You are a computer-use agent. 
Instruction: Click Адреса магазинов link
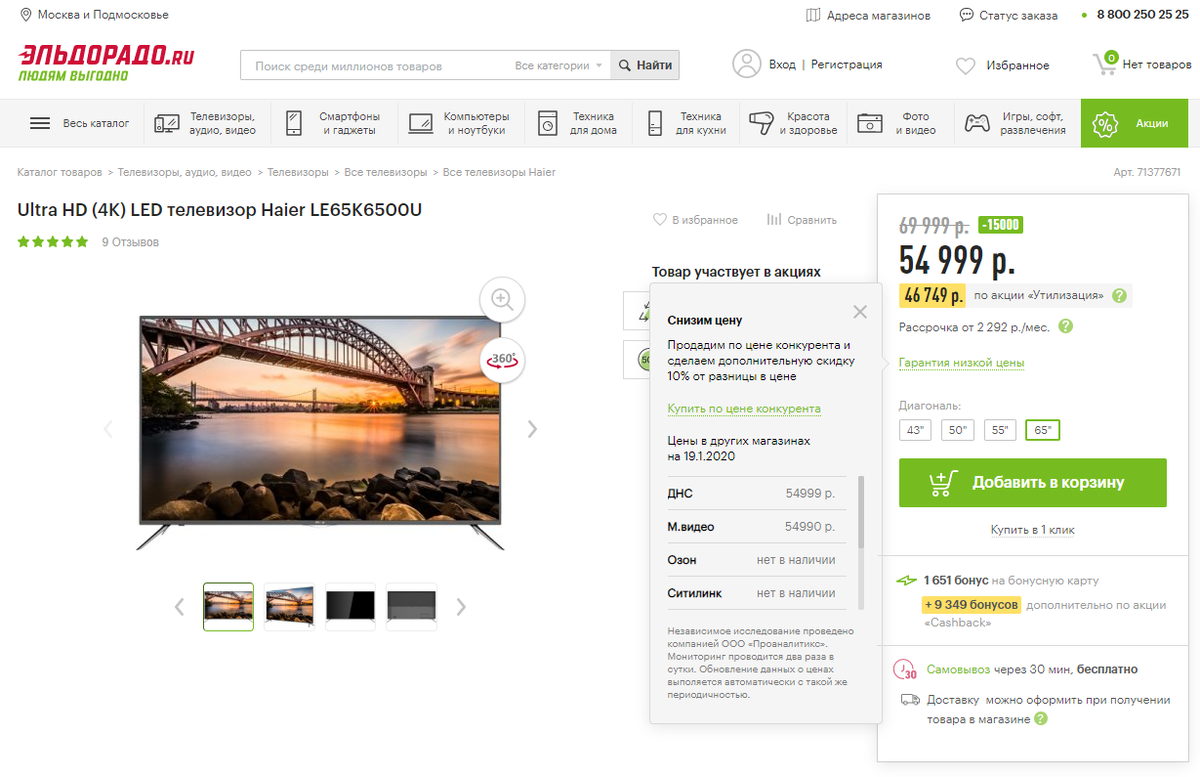point(879,15)
